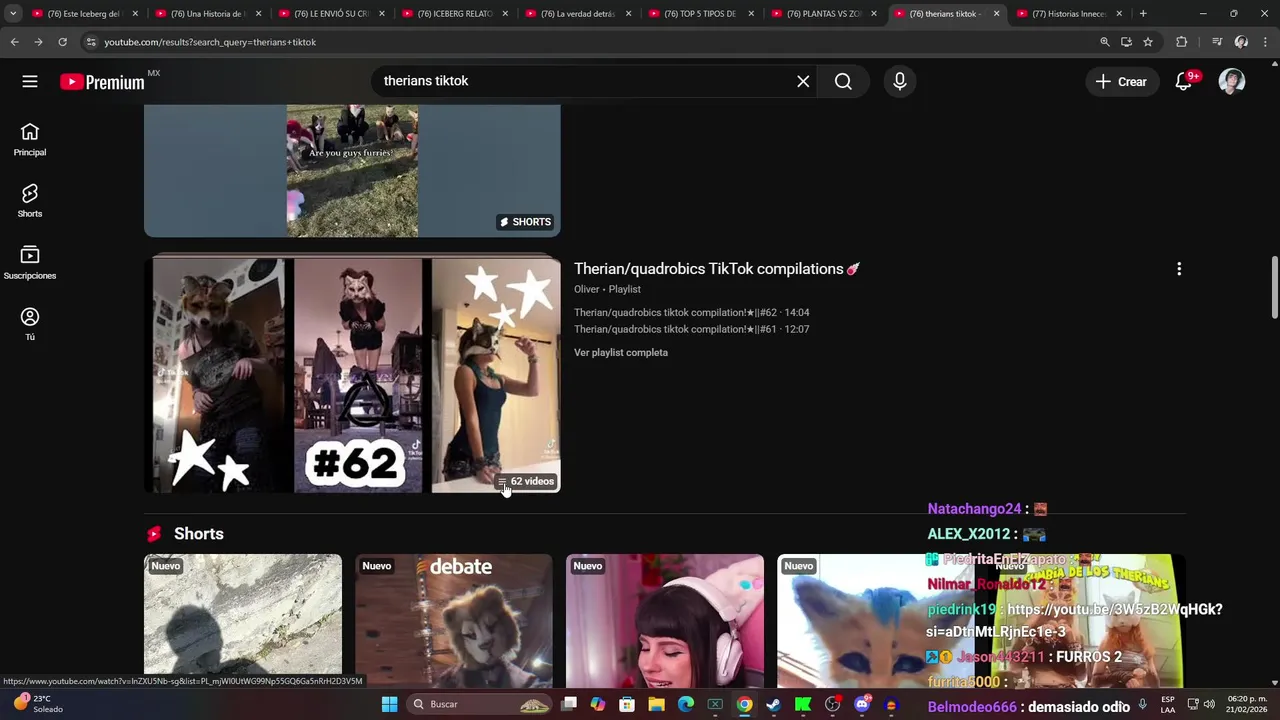
Task: Switch to 'ICEBERG RELATO' tab
Action: 455,14
